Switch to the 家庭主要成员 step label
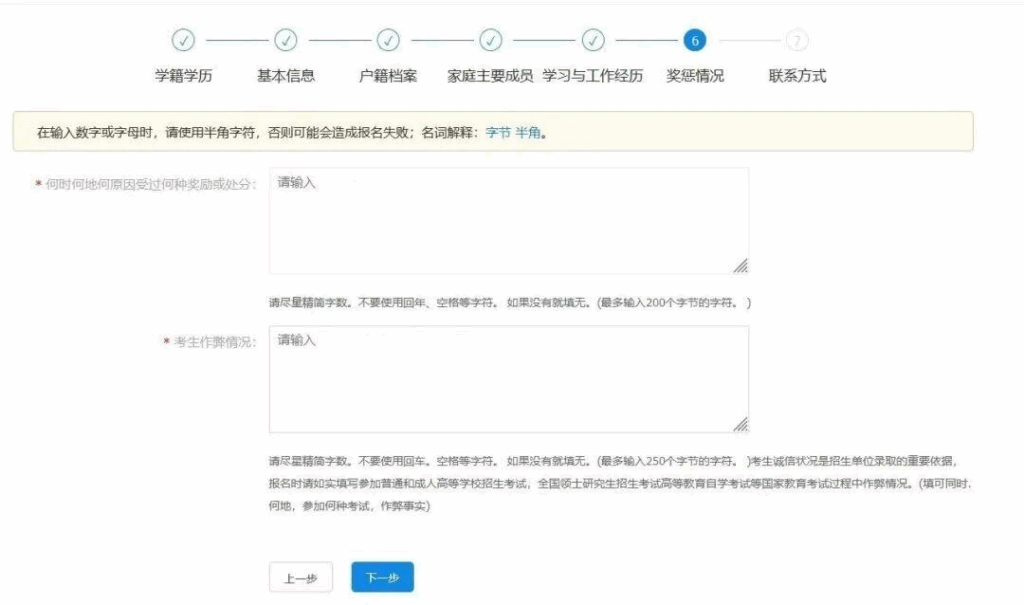Screen dimensions: 1024x605 tap(490, 76)
